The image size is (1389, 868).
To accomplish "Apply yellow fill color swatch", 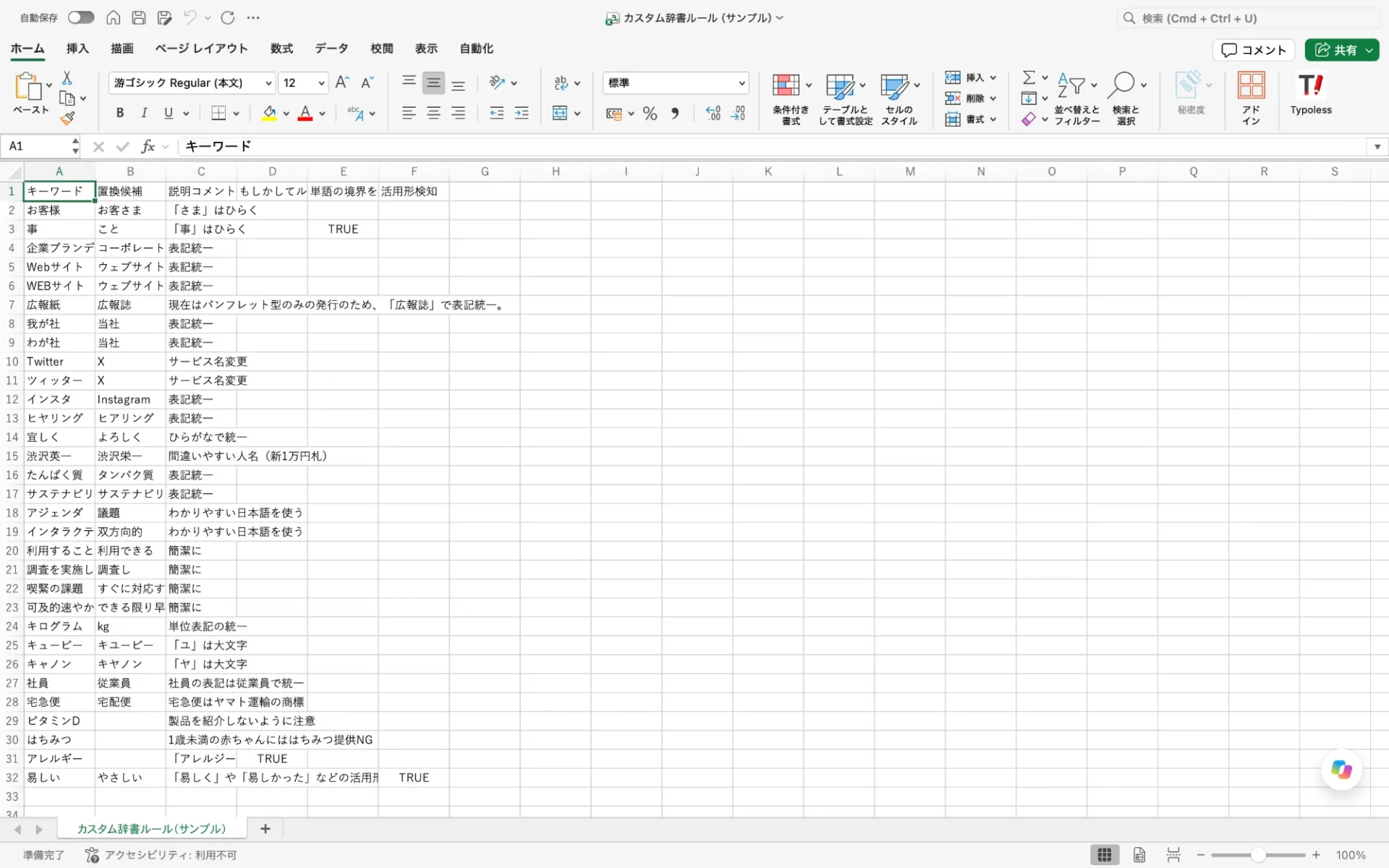I will 269,114.
